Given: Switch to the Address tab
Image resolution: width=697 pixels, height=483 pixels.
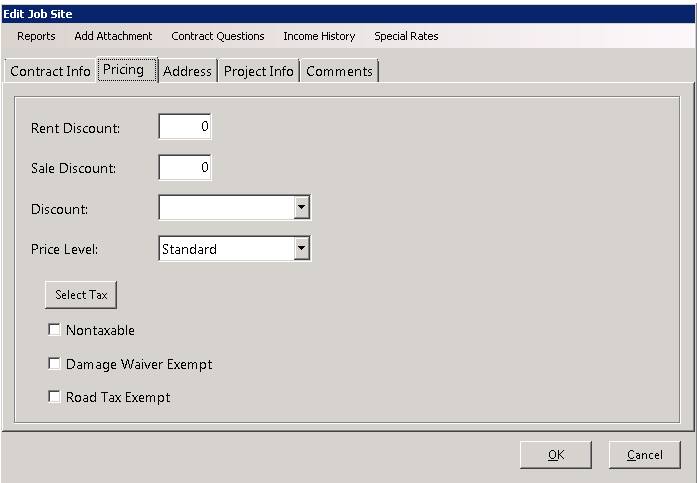Looking at the screenshot, I should pyautogui.click(x=187, y=71).
